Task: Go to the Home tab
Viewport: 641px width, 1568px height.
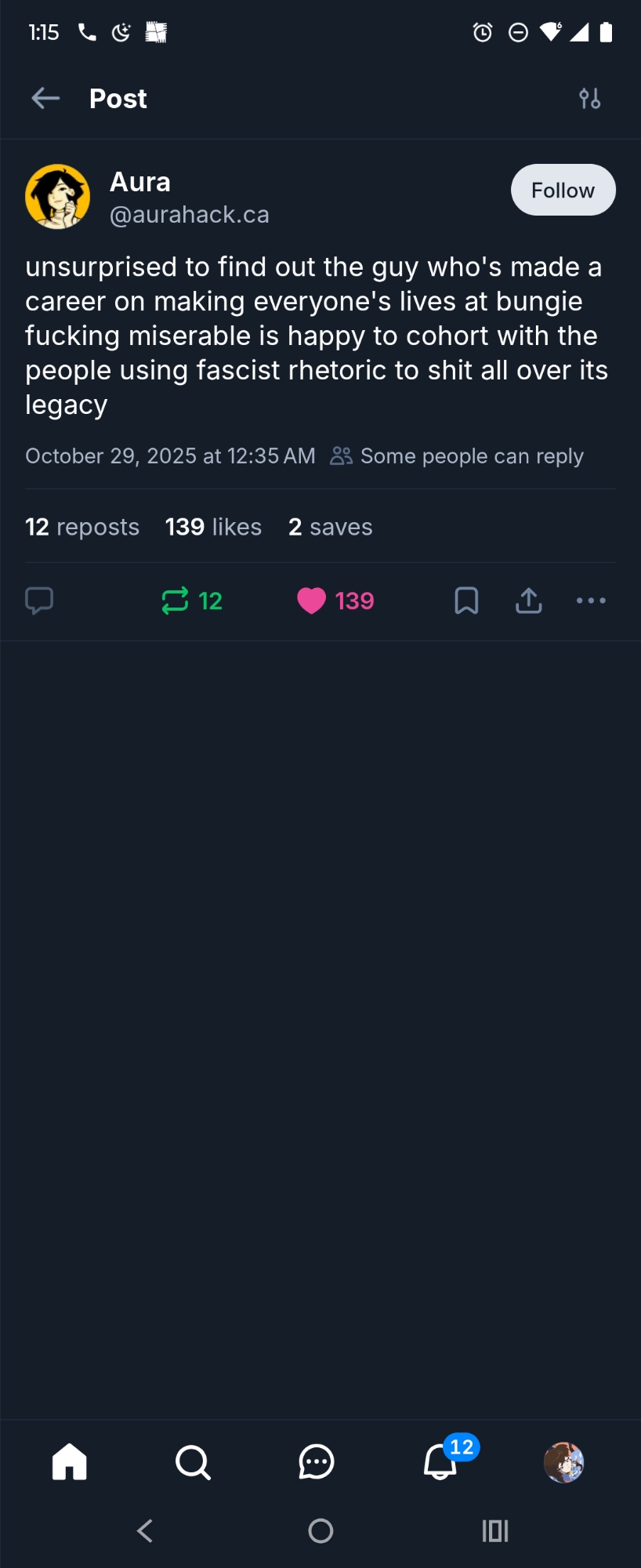Action: pos(69,1462)
